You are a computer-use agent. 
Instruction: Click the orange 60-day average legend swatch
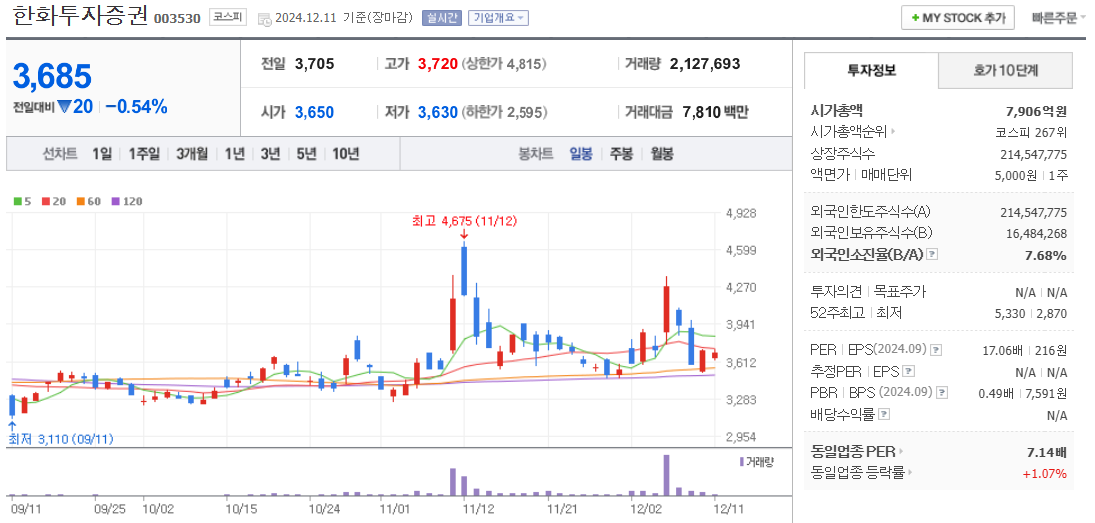click(x=80, y=202)
